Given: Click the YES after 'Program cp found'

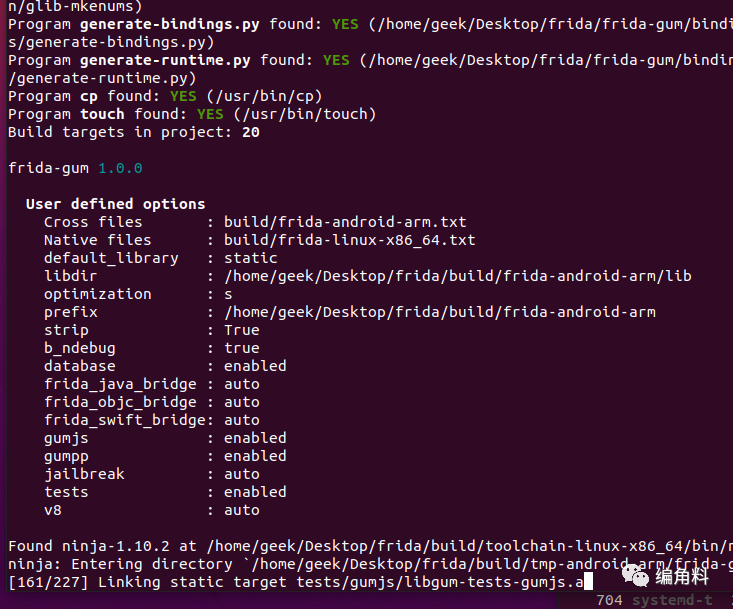Looking at the screenshot, I should pyautogui.click(x=183, y=96).
